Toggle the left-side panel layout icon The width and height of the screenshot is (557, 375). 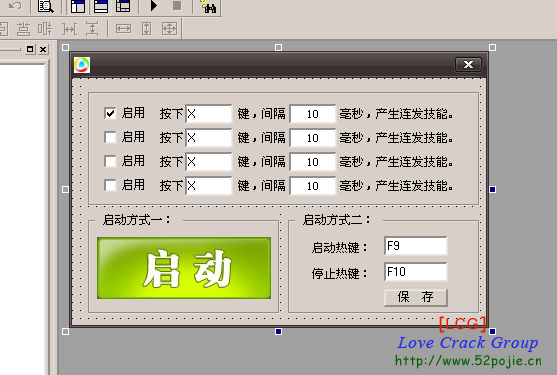[x=78, y=6]
